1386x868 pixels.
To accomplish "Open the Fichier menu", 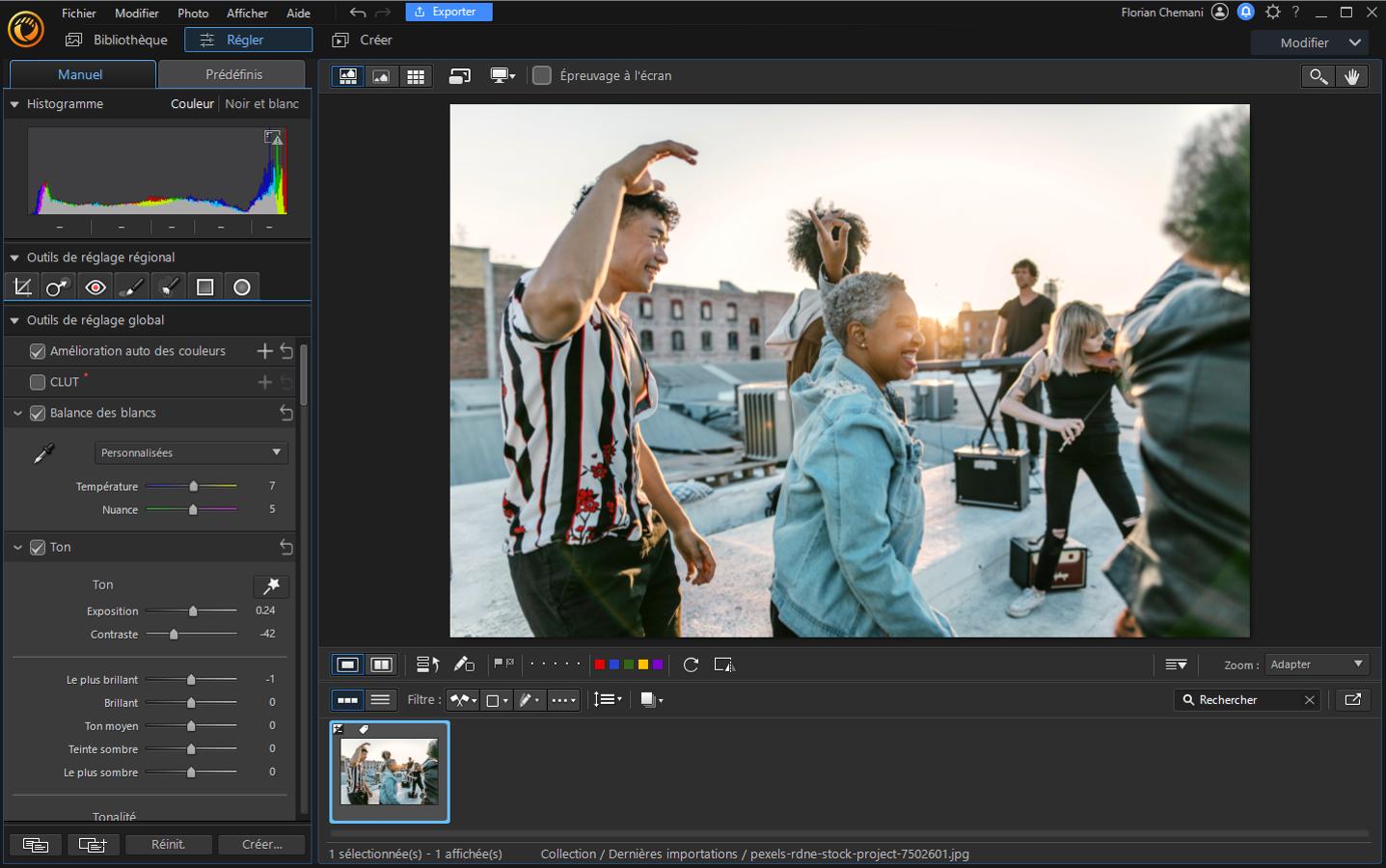I will (x=78, y=13).
